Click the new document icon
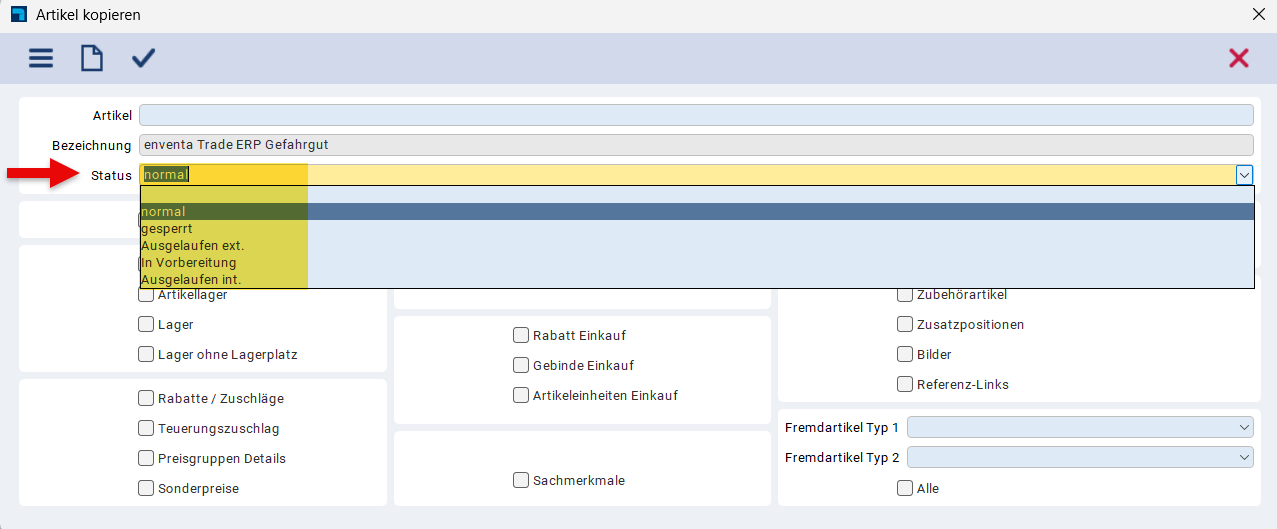The height and width of the screenshot is (529, 1277). coord(92,58)
